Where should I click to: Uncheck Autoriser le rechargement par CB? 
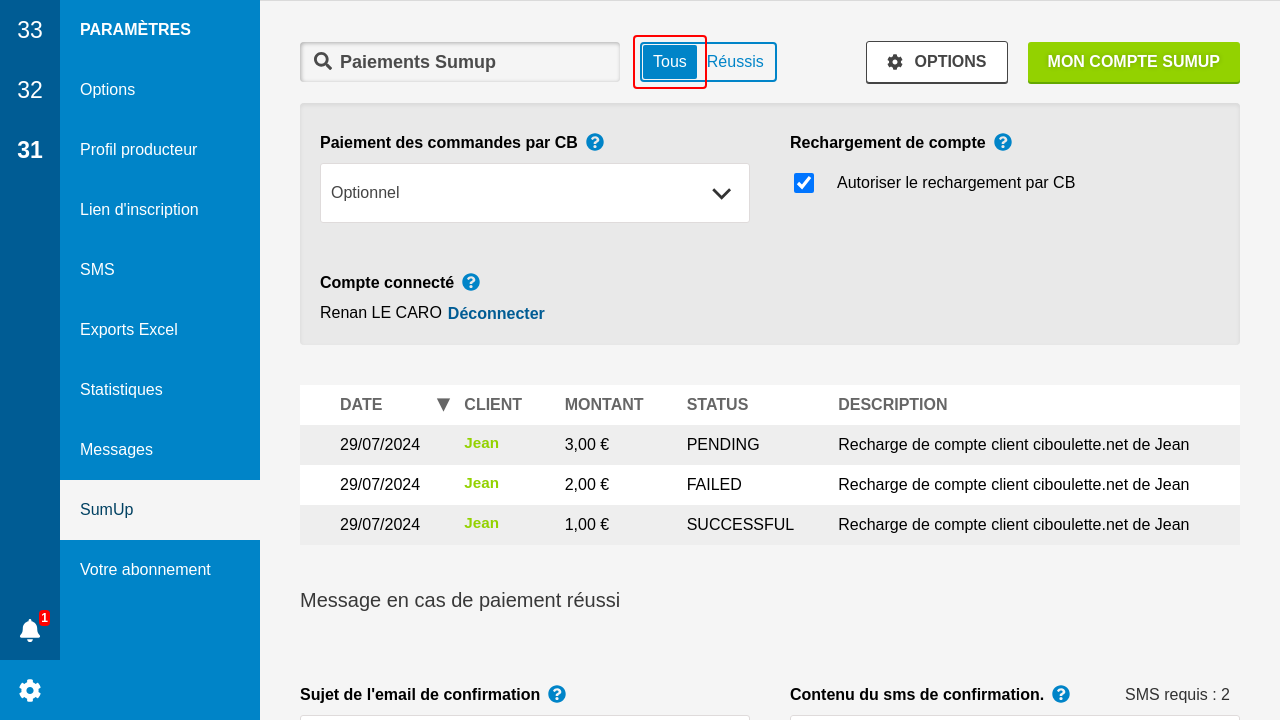[804, 183]
